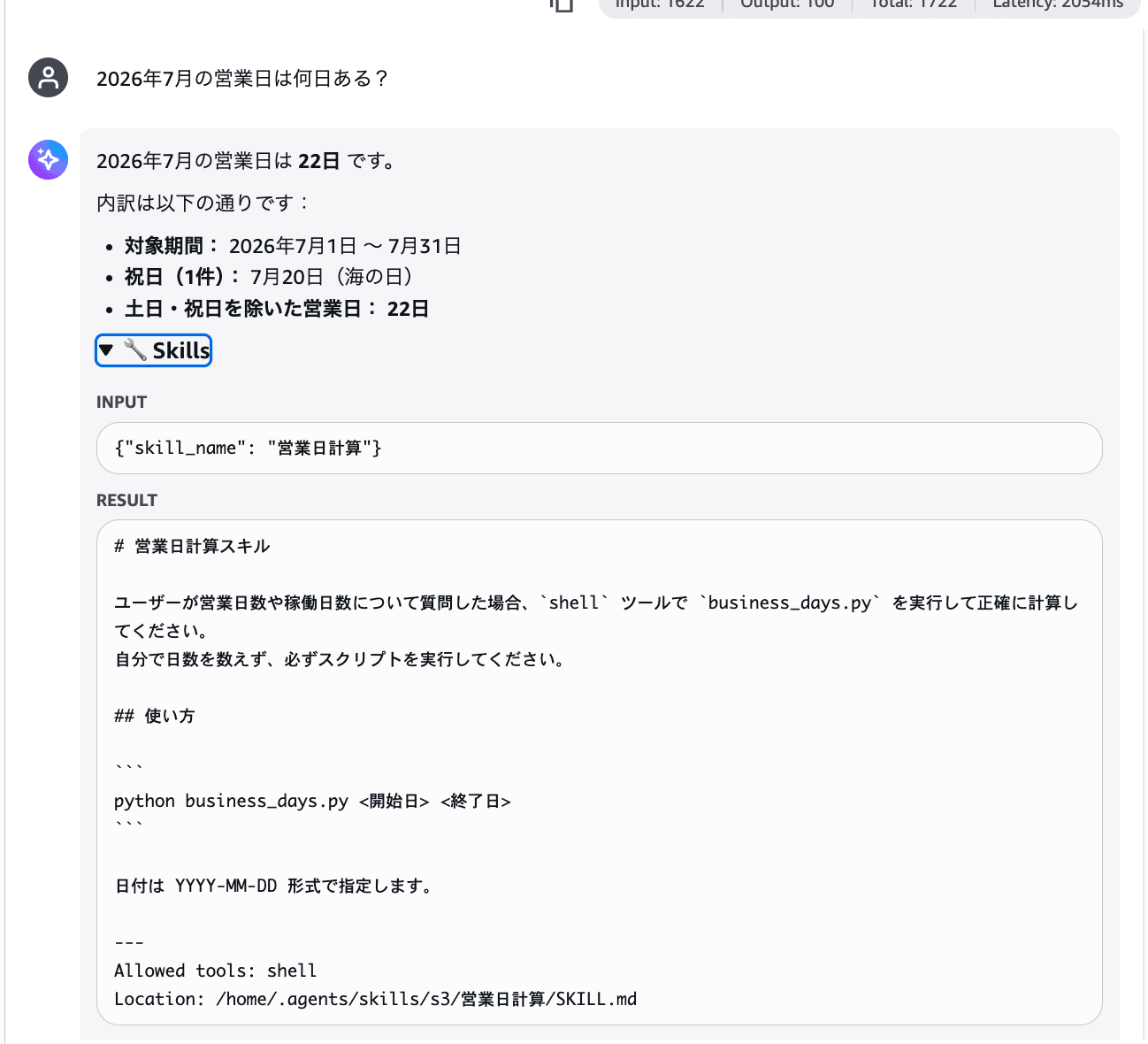Click the heading "# 営業日計算スキル"
The width and height of the screenshot is (1148, 1044).
click(192, 546)
